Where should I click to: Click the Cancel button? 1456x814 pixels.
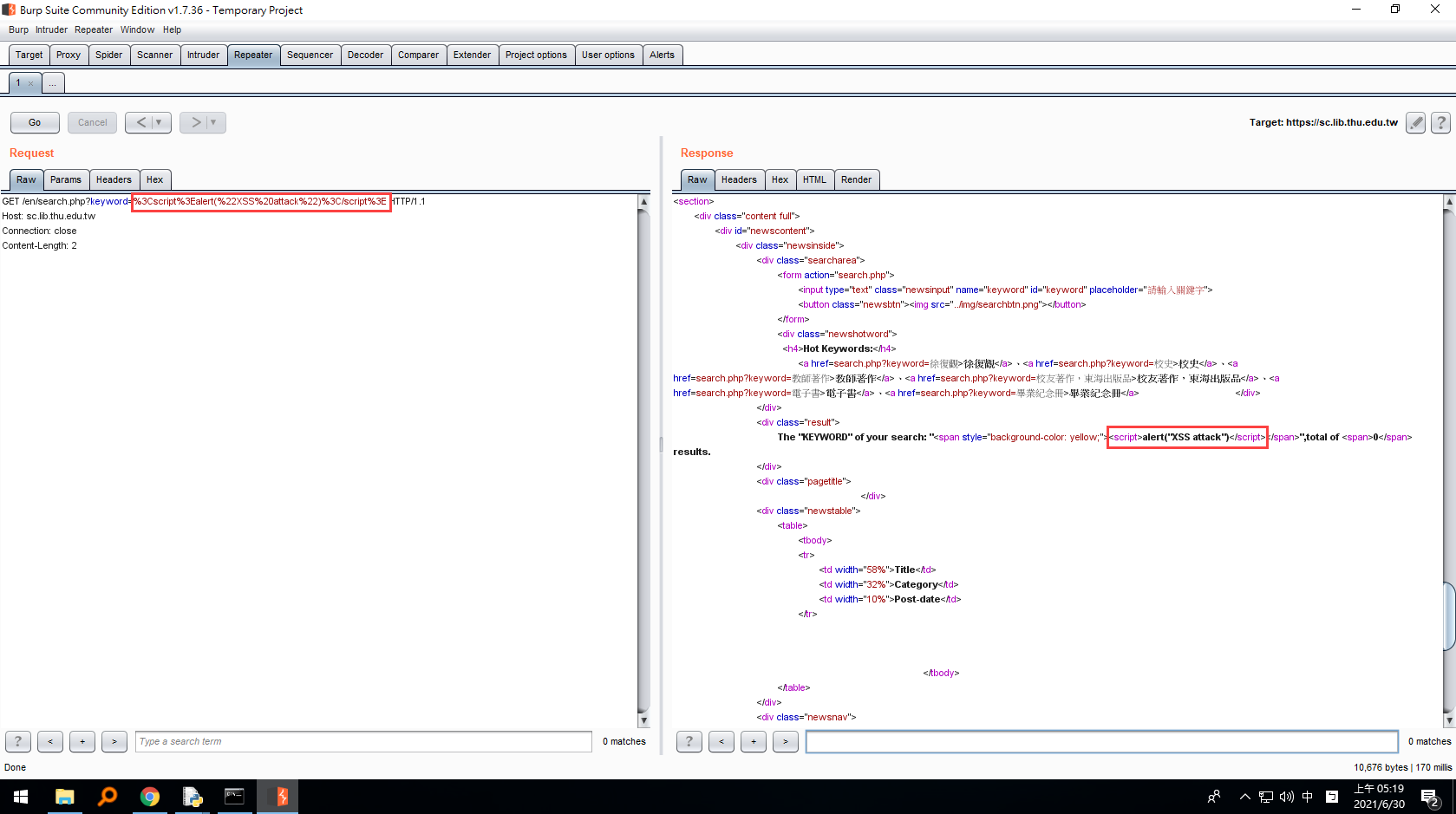93,122
